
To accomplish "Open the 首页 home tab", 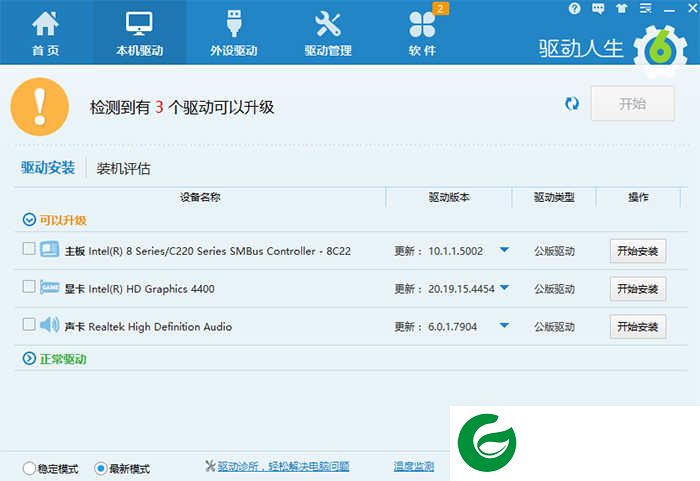I will pyautogui.click(x=46, y=33).
